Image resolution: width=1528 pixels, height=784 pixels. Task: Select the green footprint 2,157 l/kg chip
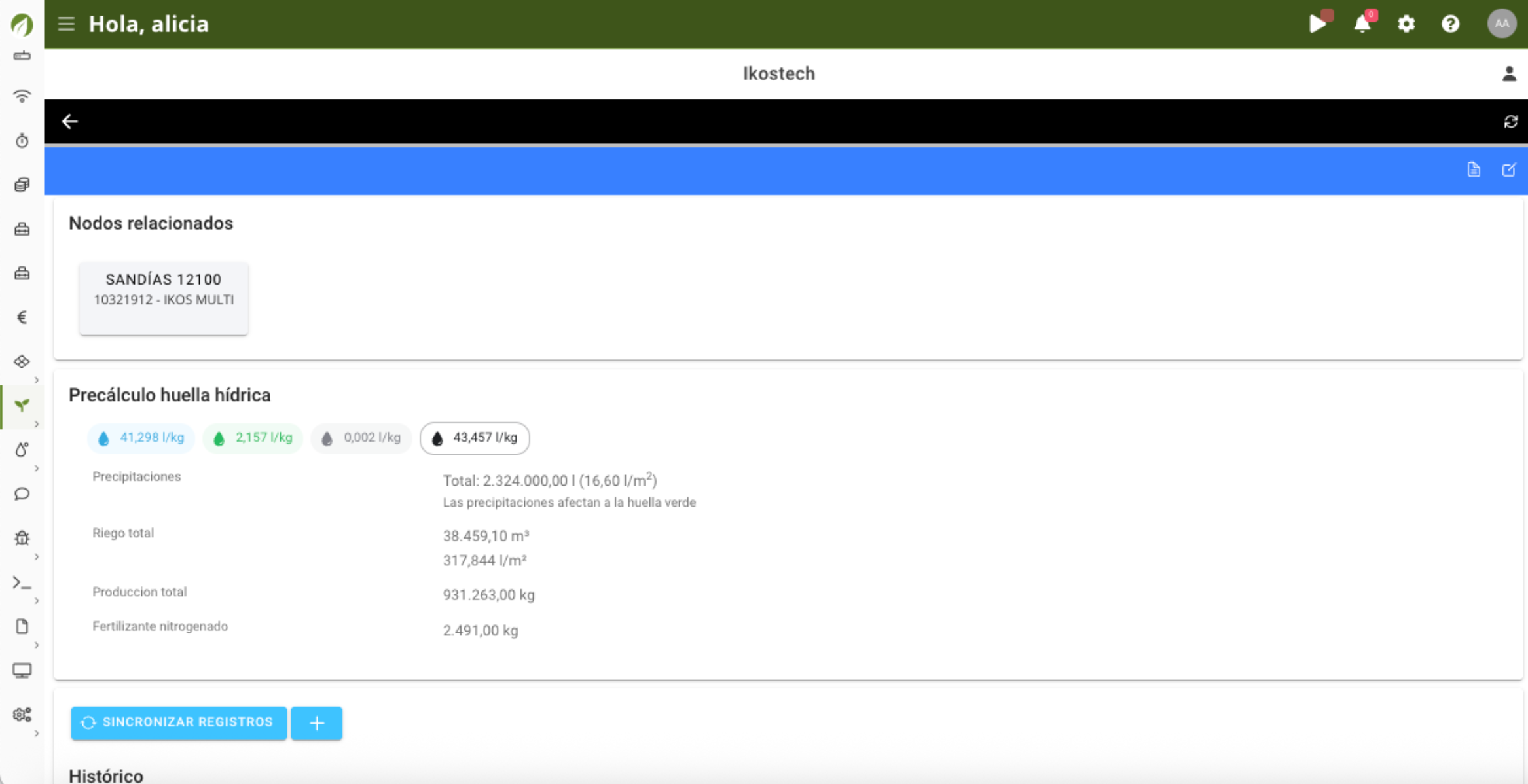tap(253, 438)
